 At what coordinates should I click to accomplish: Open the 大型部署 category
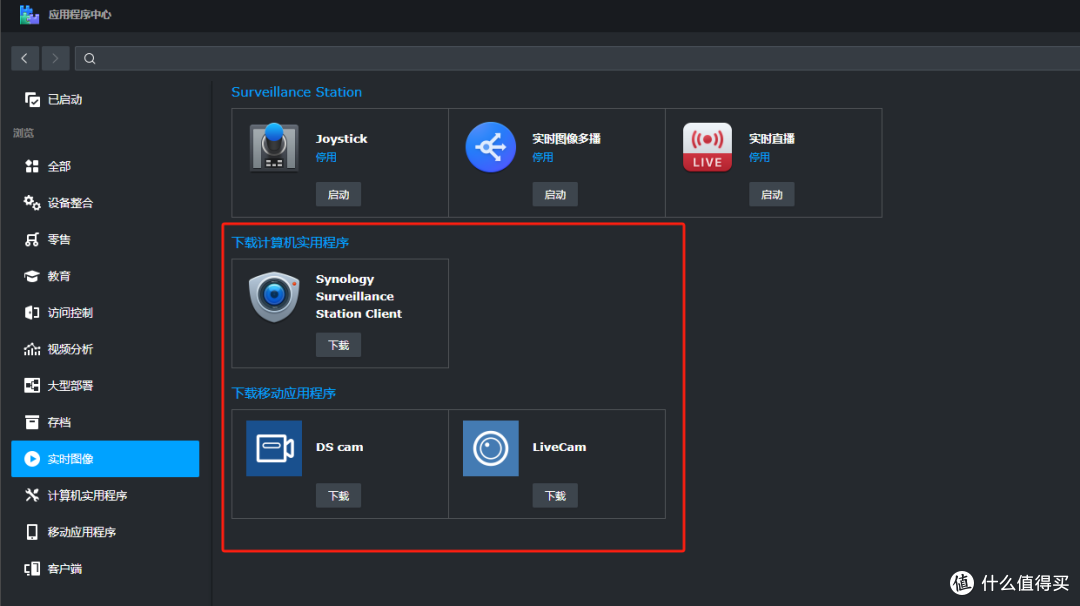(x=105, y=385)
